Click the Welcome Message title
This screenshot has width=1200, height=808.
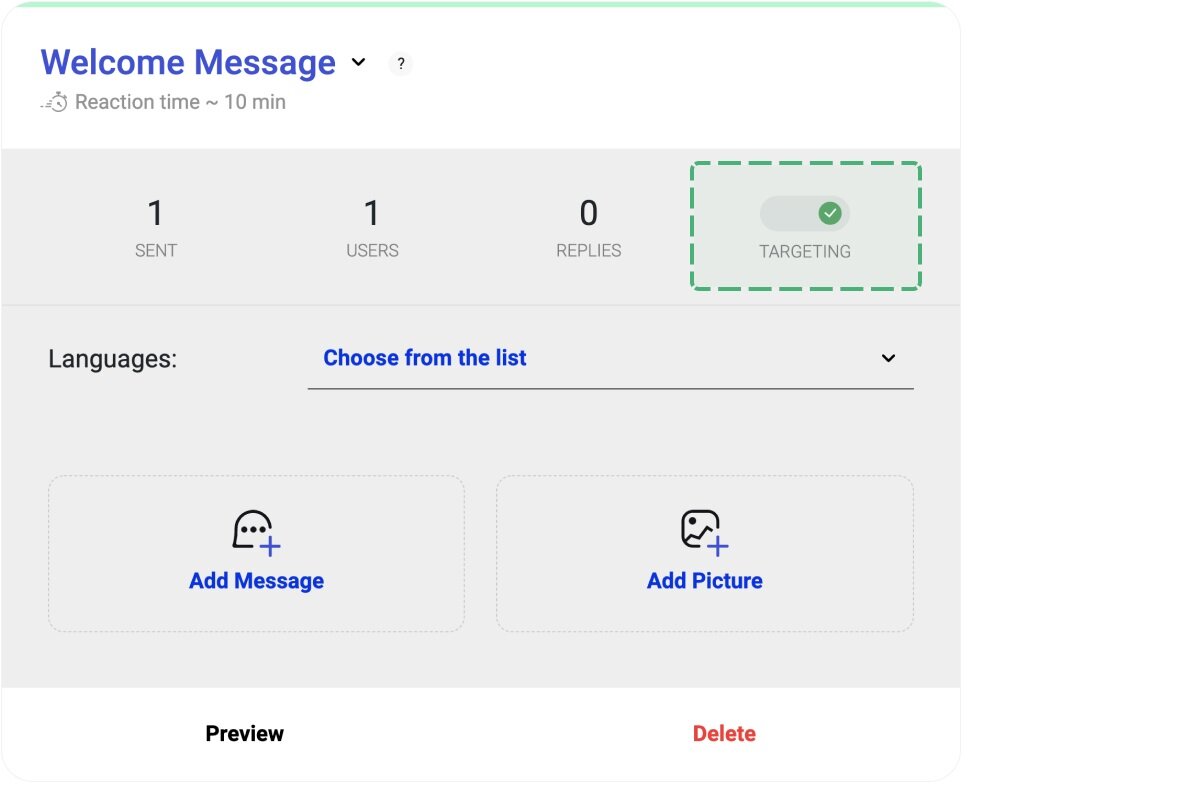[x=188, y=62]
